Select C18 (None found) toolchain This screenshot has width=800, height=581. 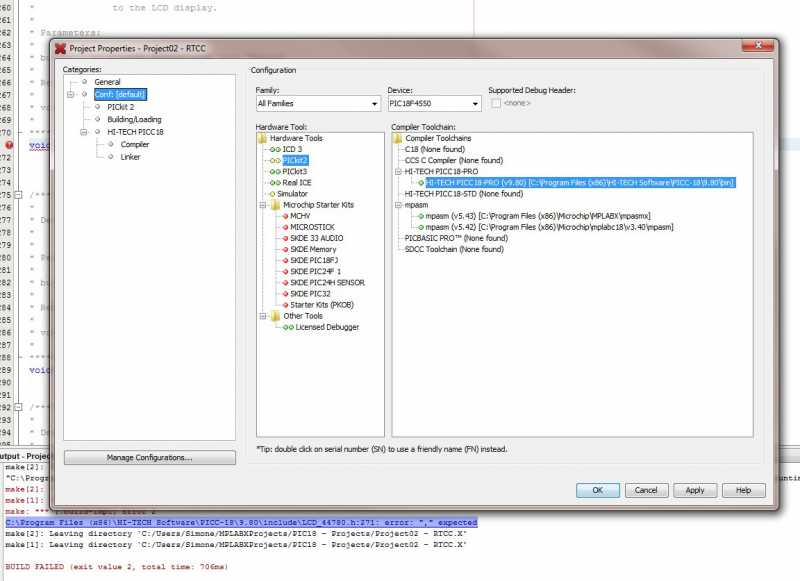coord(435,149)
